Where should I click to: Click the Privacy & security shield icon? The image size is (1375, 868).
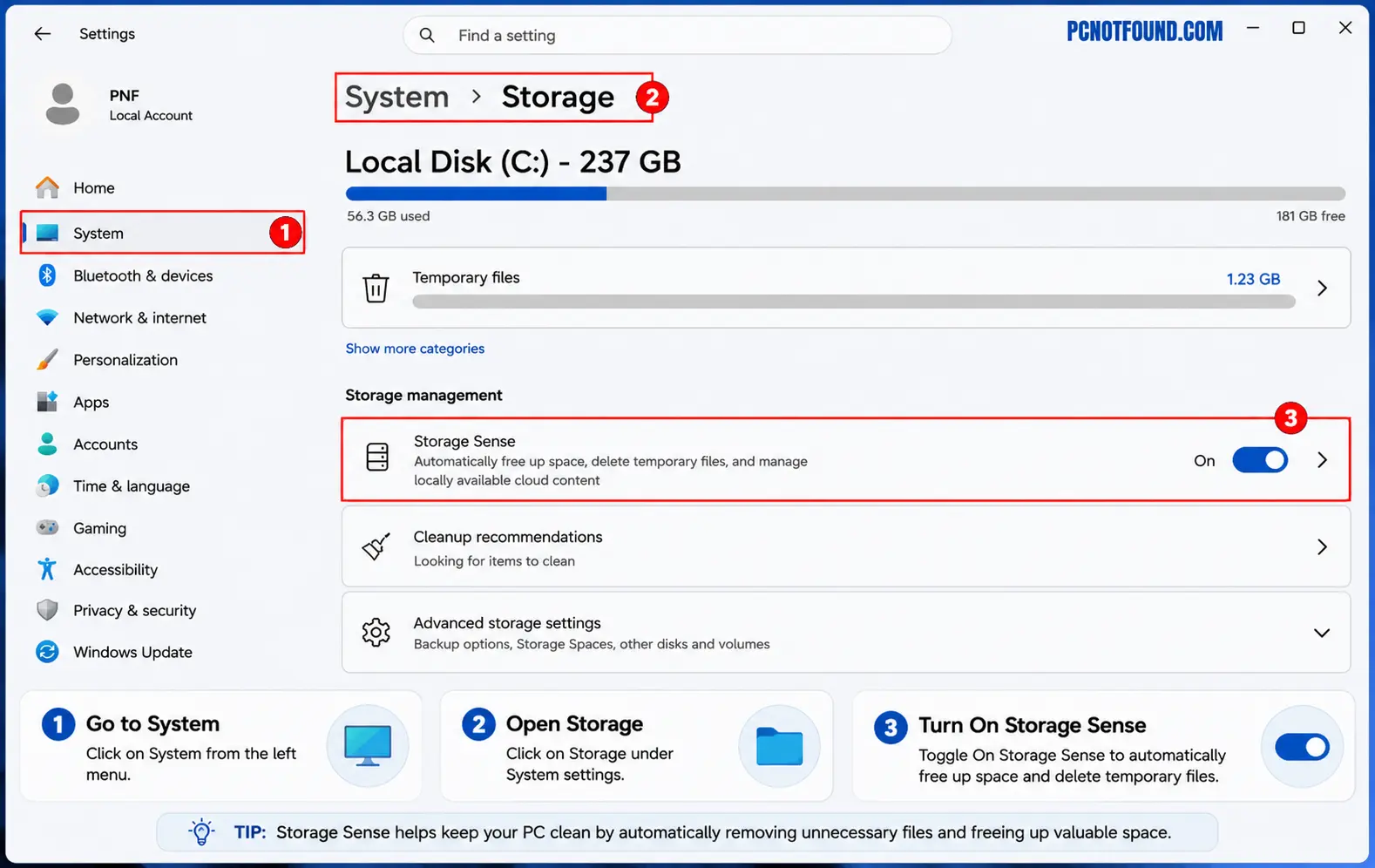click(x=47, y=610)
